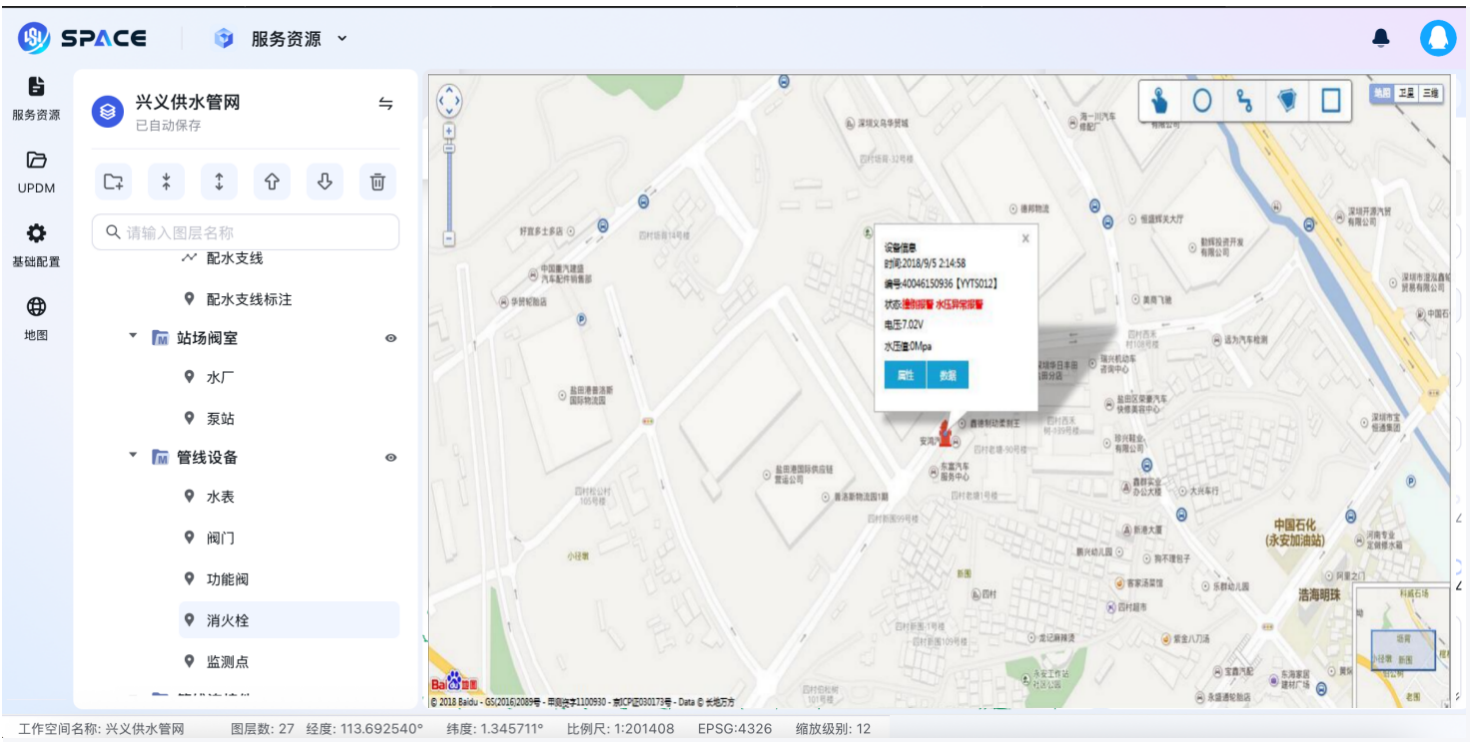Hide the 管线设备 layer group
The height and width of the screenshot is (742, 1470).
tap(391, 457)
